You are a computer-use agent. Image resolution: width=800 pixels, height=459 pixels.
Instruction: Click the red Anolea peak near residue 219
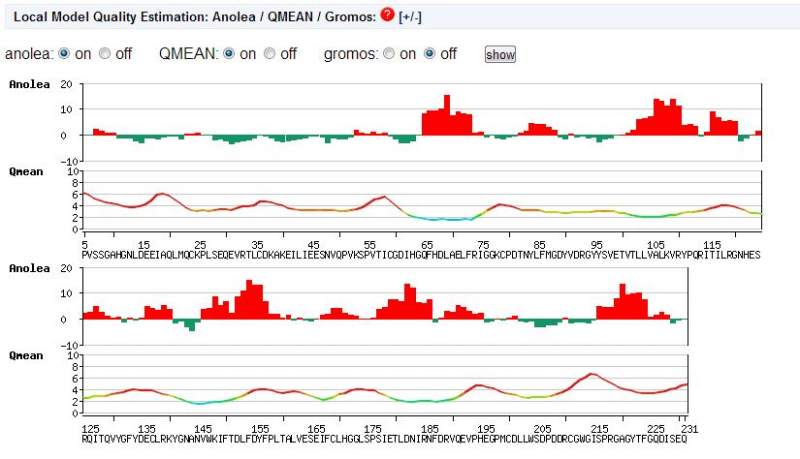pyautogui.click(x=622, y=301)
